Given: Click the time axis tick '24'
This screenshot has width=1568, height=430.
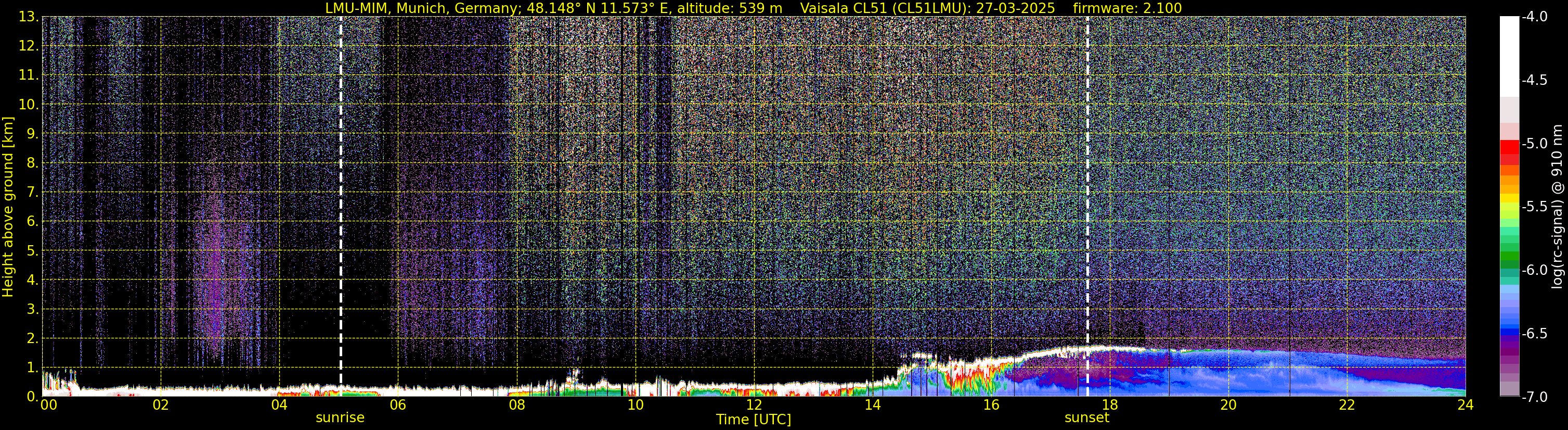Looking at the screenshot, I should coord(1466,404).
